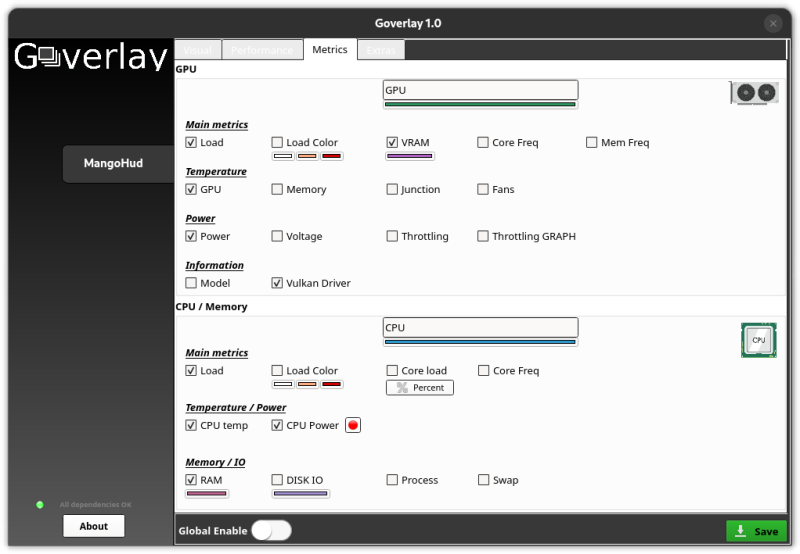The height and width of the screenshot is (554, 800).
Task: Change CPU Load Color red swatch
Action: pos(332,384)
